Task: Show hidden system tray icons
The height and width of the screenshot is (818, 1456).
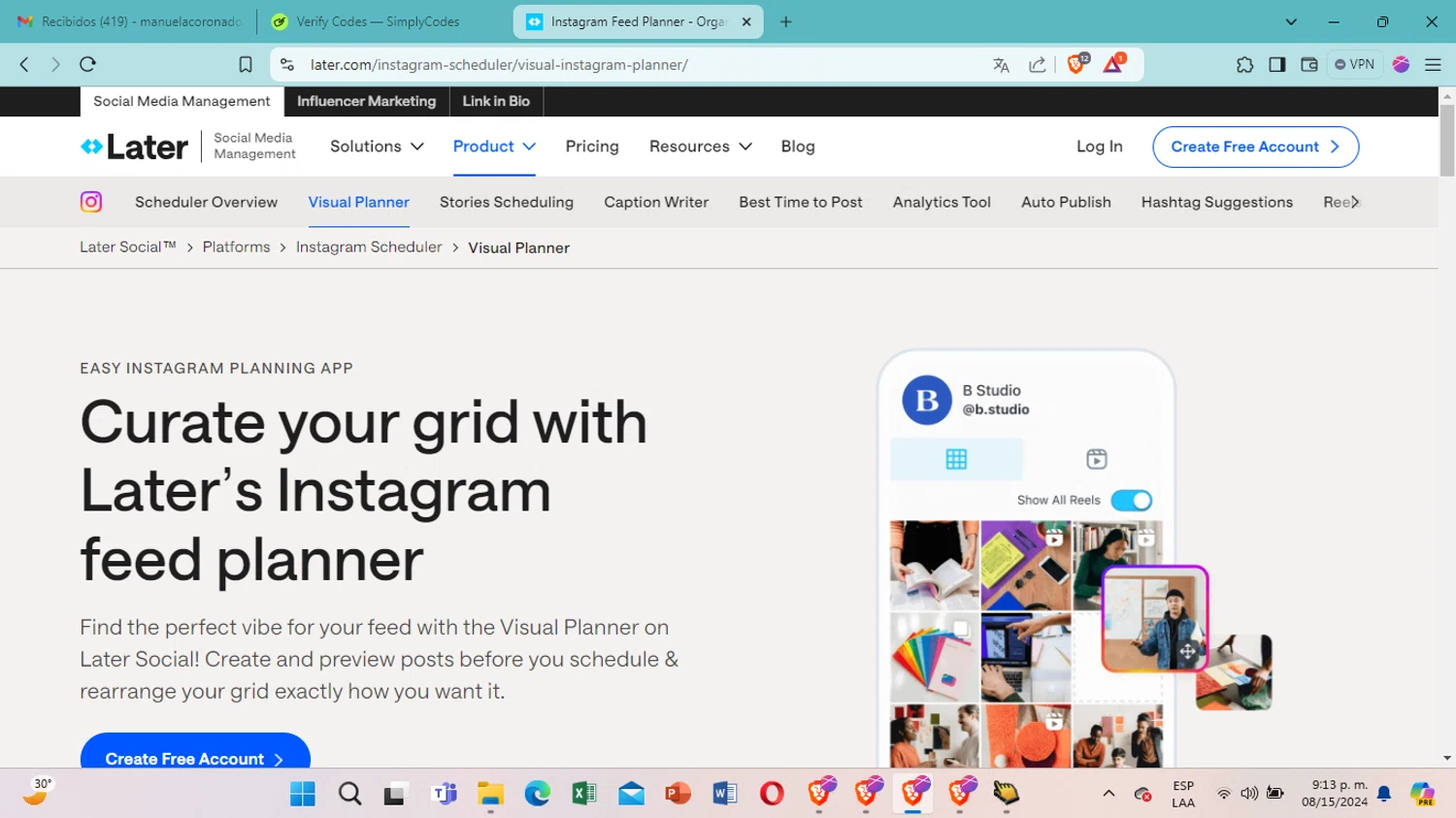Action: pyautogui.click(x=1109, y=794)
